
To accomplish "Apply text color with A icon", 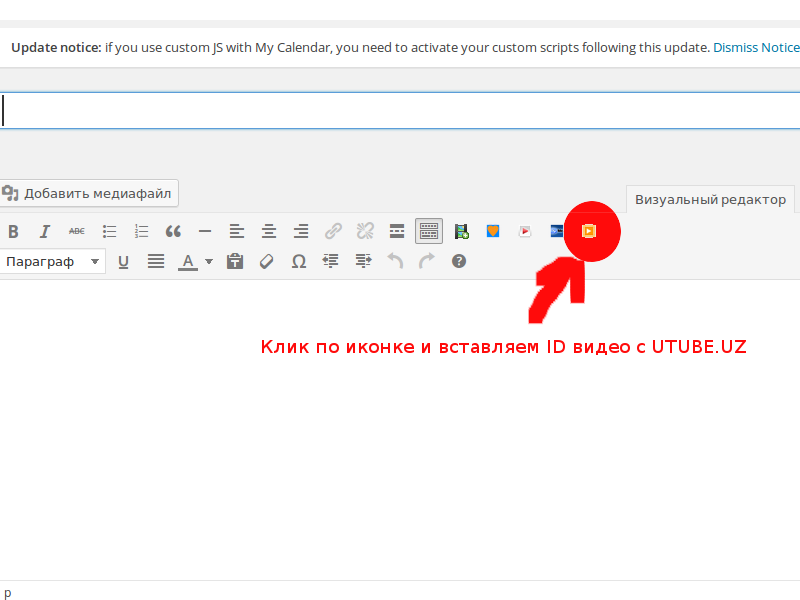I will (x=188, y=262).
